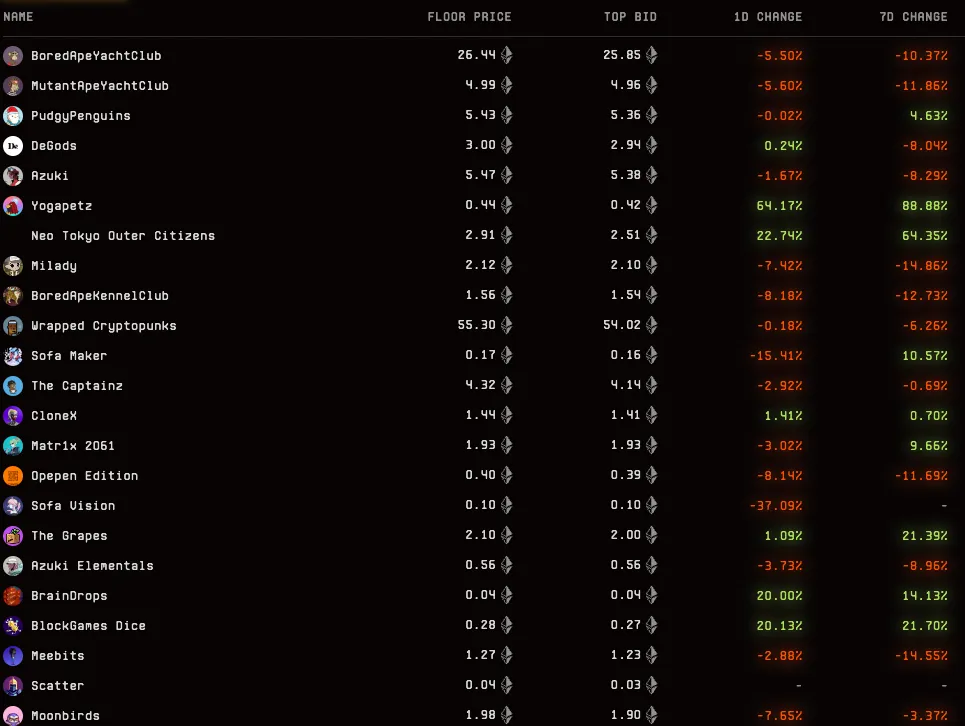
Task: Click the BrainDrops avatar icon
Action: pyautogui.click(x=13, y=596)
